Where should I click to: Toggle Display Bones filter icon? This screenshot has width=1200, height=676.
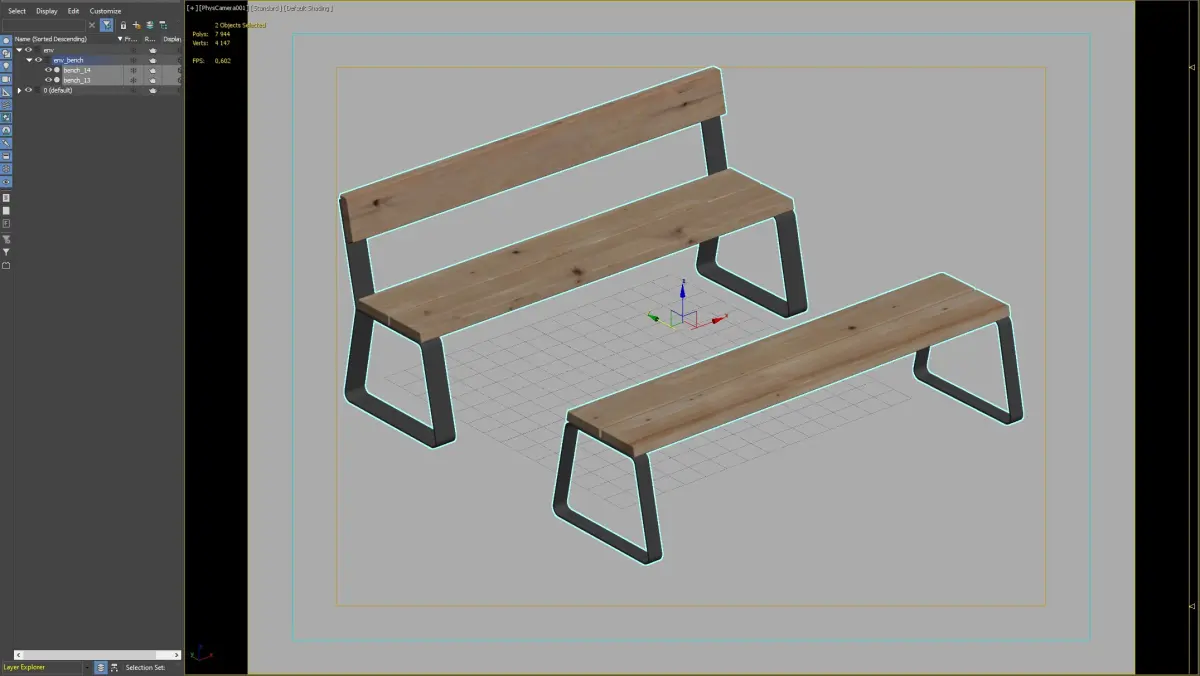pos(6,143)
